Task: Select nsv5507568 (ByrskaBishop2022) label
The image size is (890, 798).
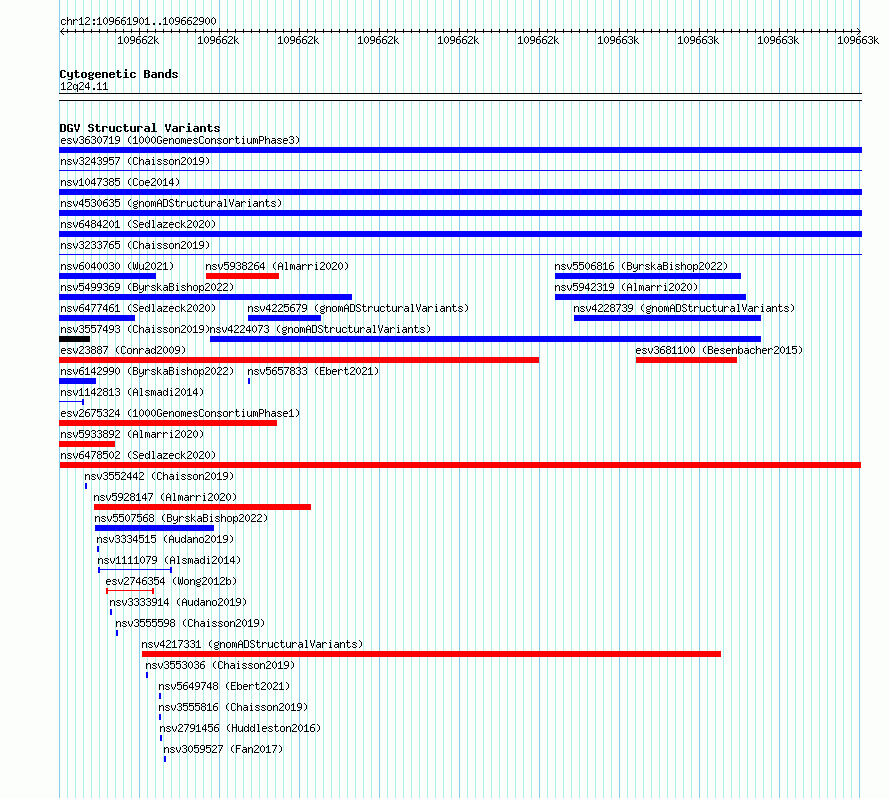Action: pyautogui.click(x=181, y=518)
